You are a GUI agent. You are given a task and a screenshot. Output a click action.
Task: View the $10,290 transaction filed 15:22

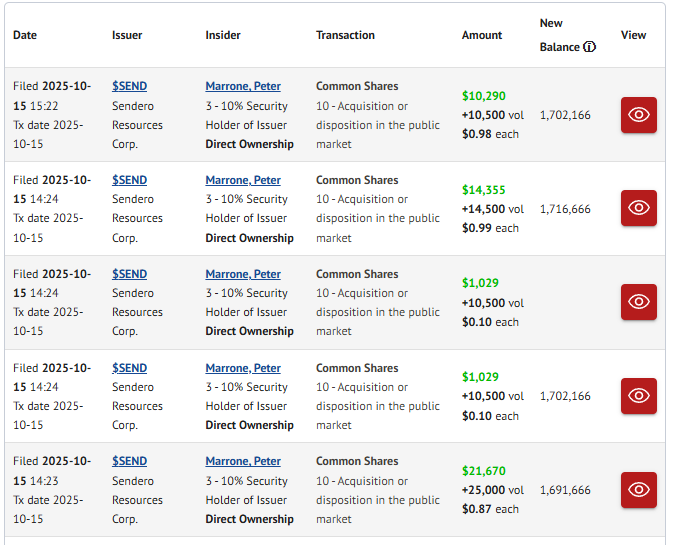(x=638, y=115)
